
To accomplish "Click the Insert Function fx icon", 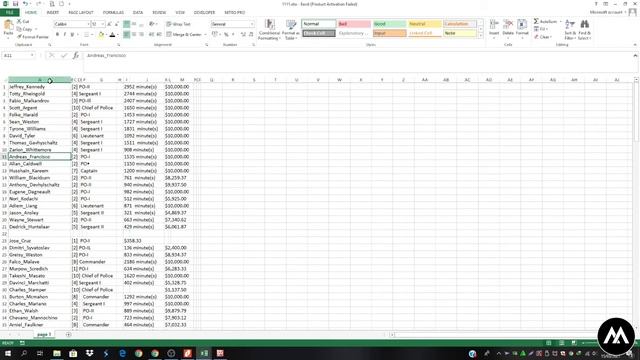I will click(x=76, y=56).
